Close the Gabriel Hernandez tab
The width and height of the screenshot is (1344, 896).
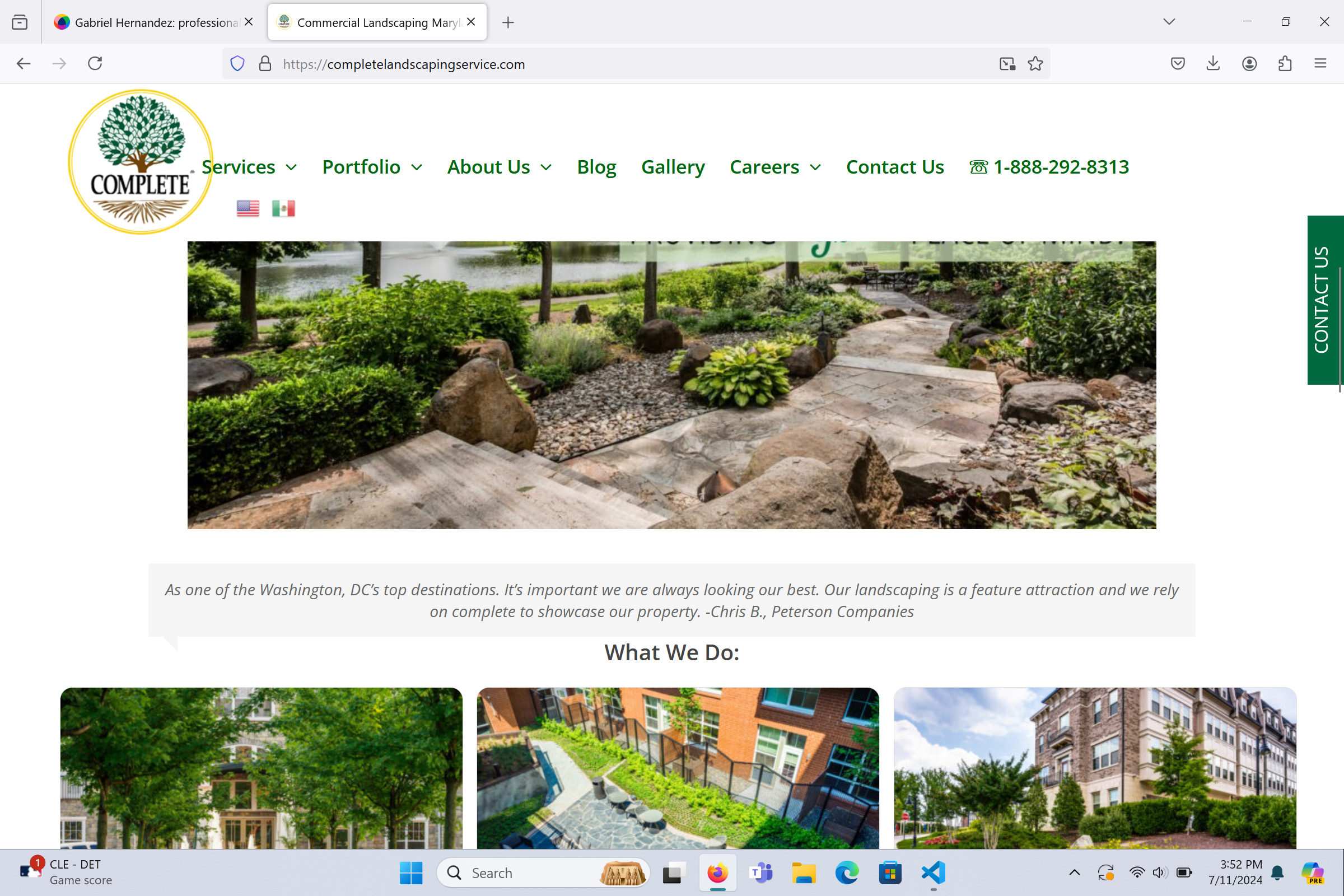249,22
